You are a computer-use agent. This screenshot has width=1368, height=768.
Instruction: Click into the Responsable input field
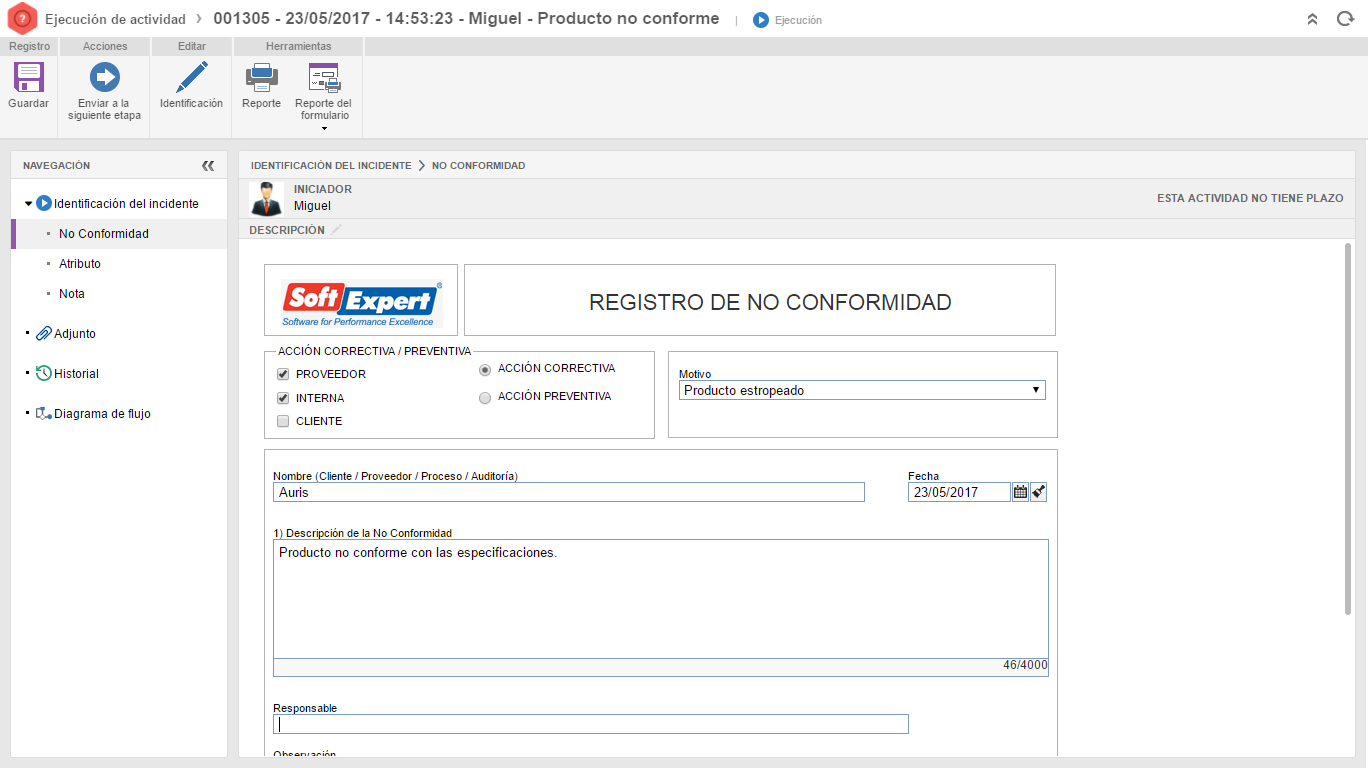590,724
